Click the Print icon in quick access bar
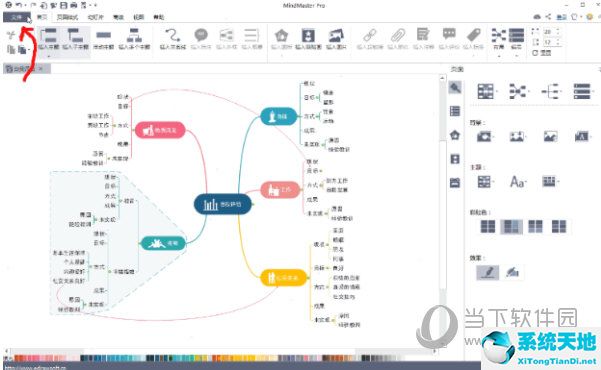 (x=74, y=5)
